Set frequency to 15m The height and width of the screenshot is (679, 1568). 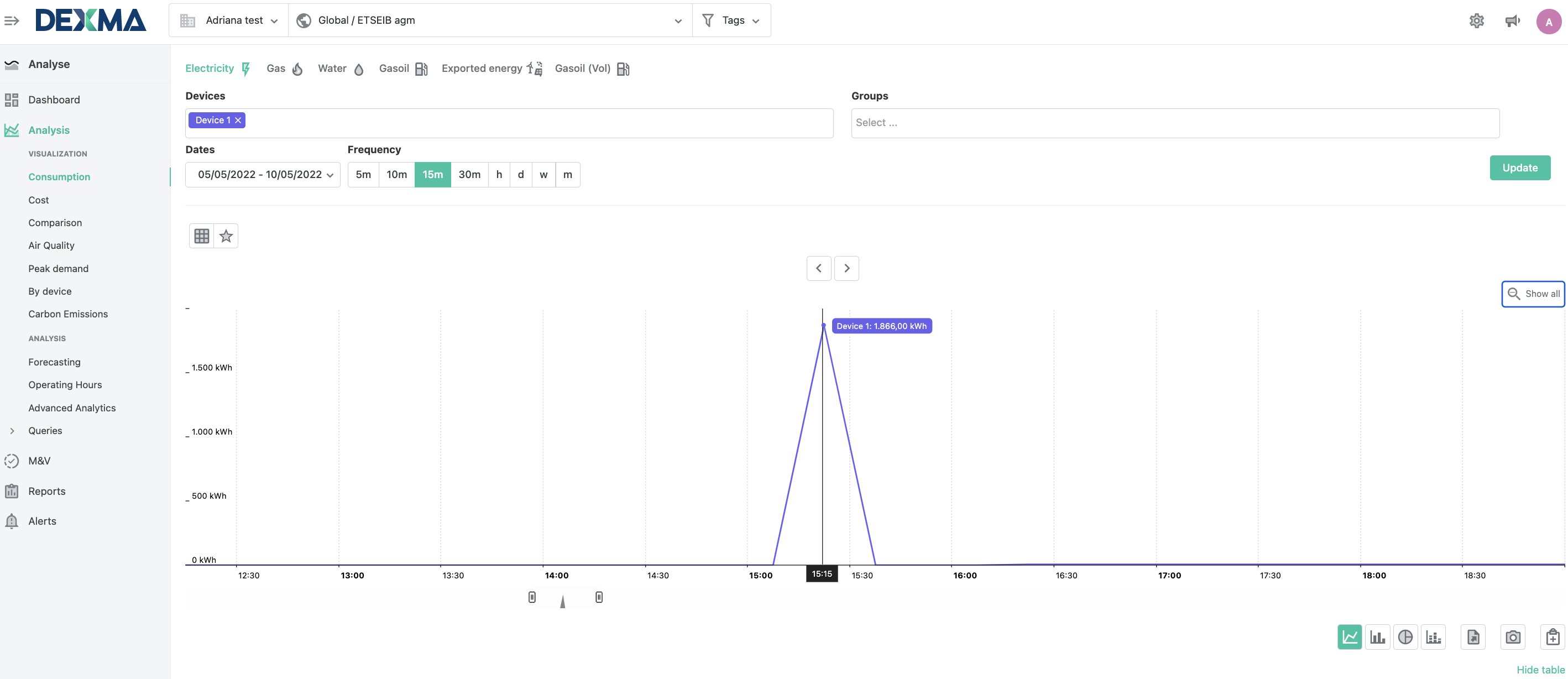tap(432, 174)
